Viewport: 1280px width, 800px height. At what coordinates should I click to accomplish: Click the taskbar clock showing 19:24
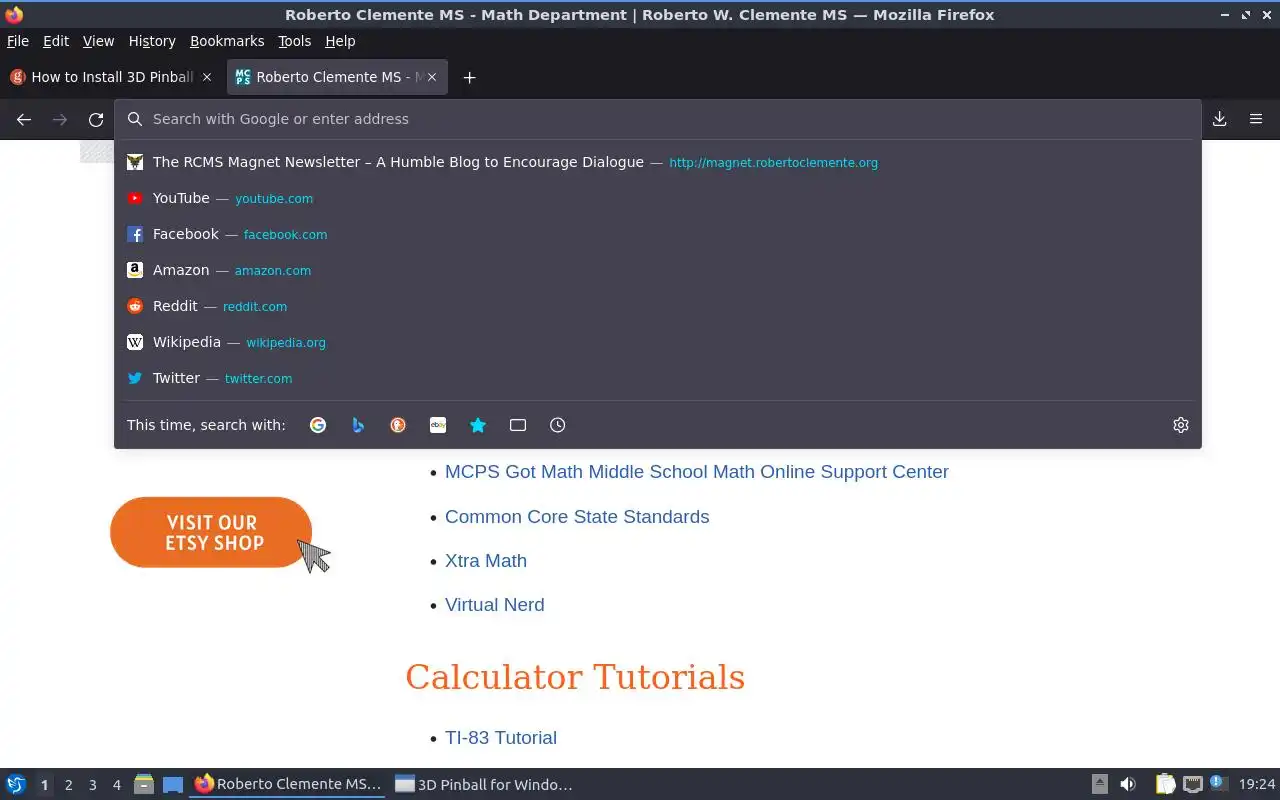coord(1257,785)
